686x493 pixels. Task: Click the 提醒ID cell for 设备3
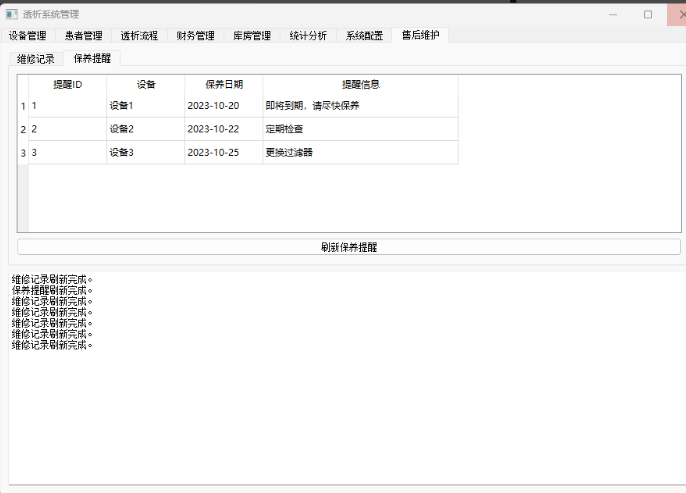68,153
